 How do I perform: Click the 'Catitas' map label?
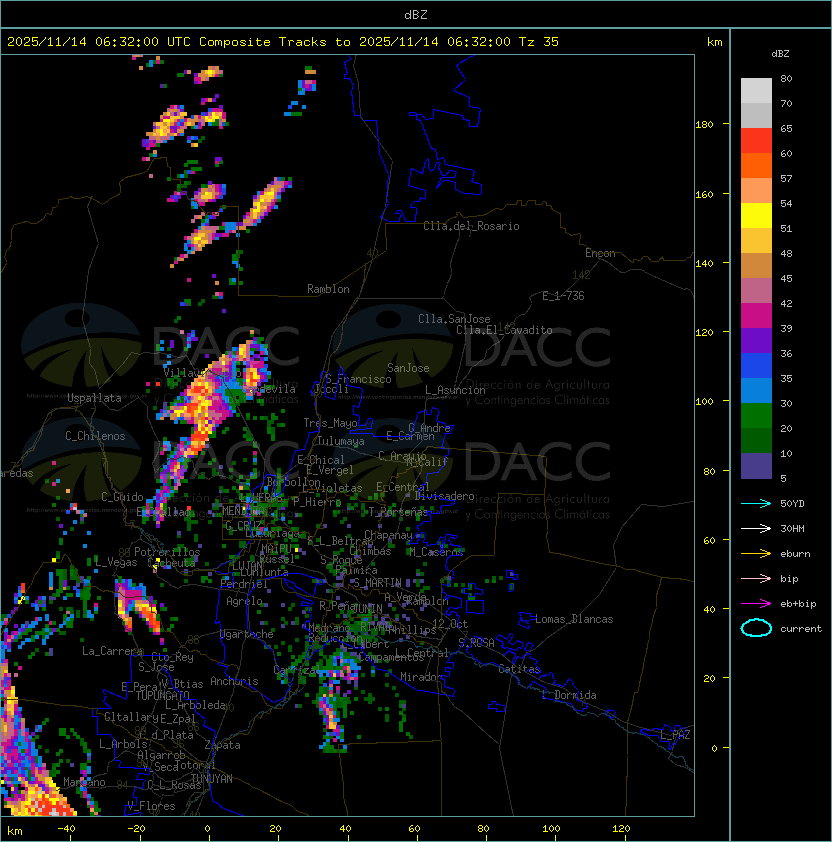[x=519, y=669]
